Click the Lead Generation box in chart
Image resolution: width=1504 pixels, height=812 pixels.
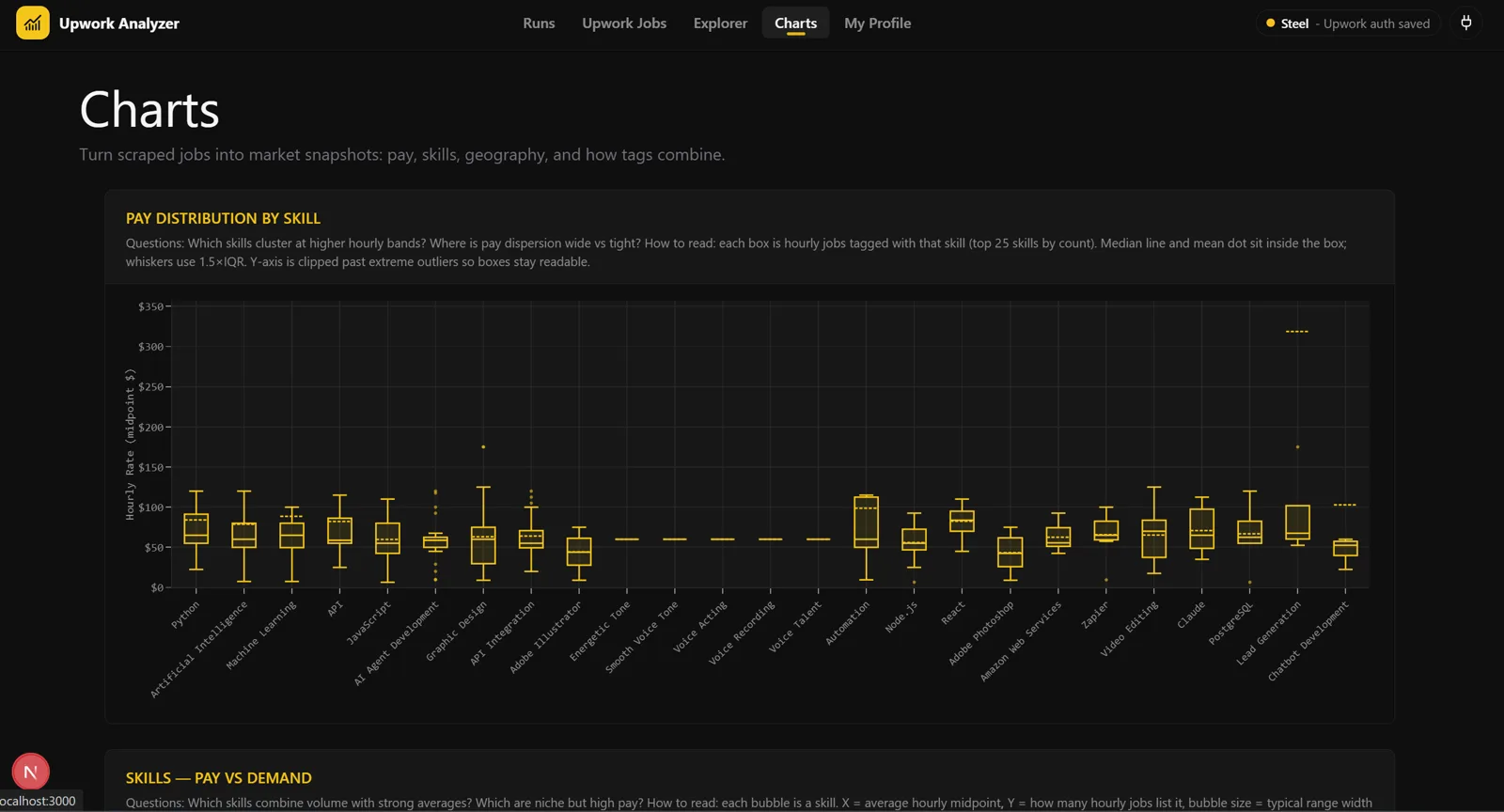point(1297,523)
